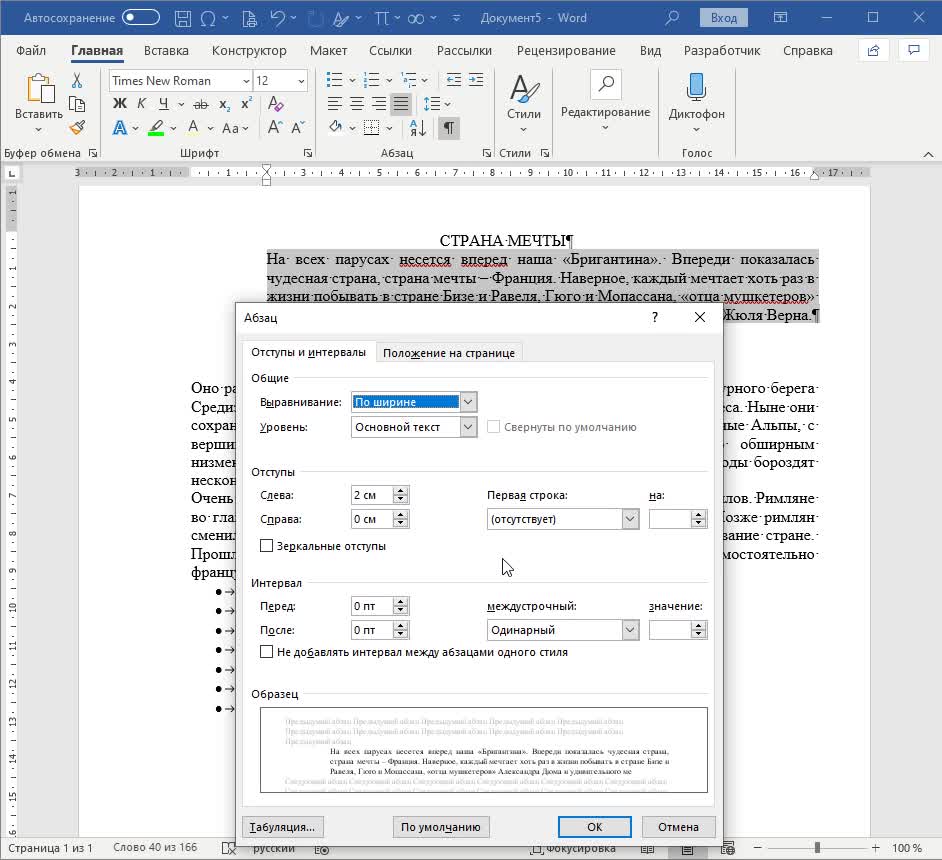The height and width of the screenshot is (860, 942).
Task: Select the Format Painter brush
Action: click(x=77, y=127)
